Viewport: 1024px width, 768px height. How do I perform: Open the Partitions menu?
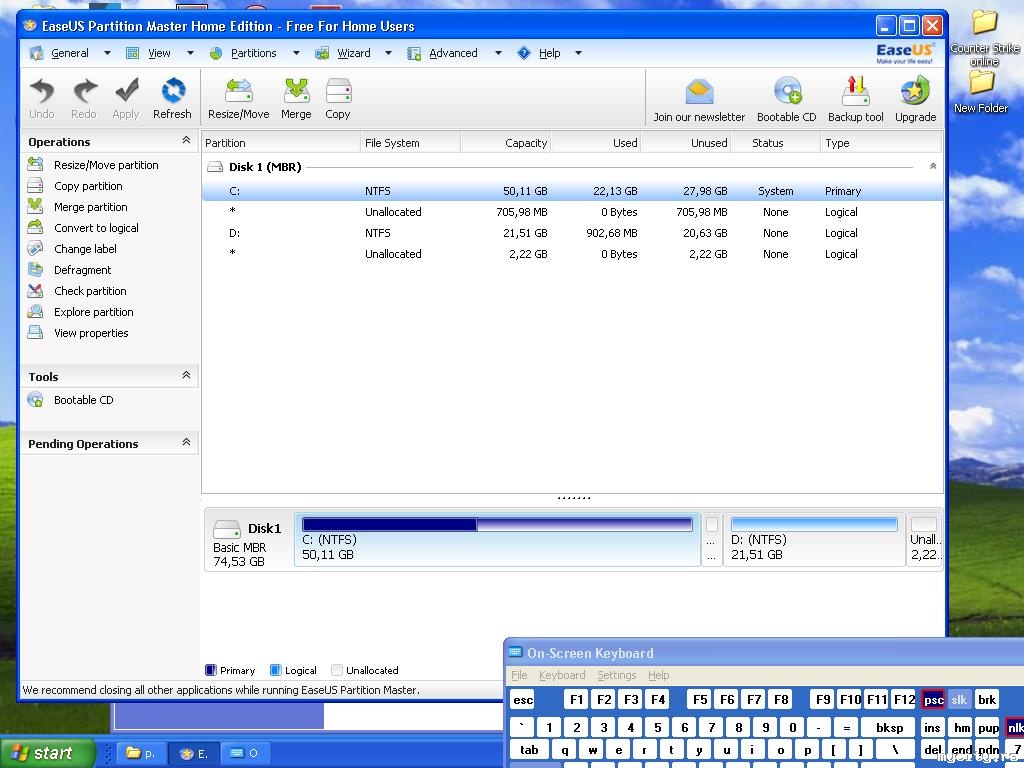(253, 53)
